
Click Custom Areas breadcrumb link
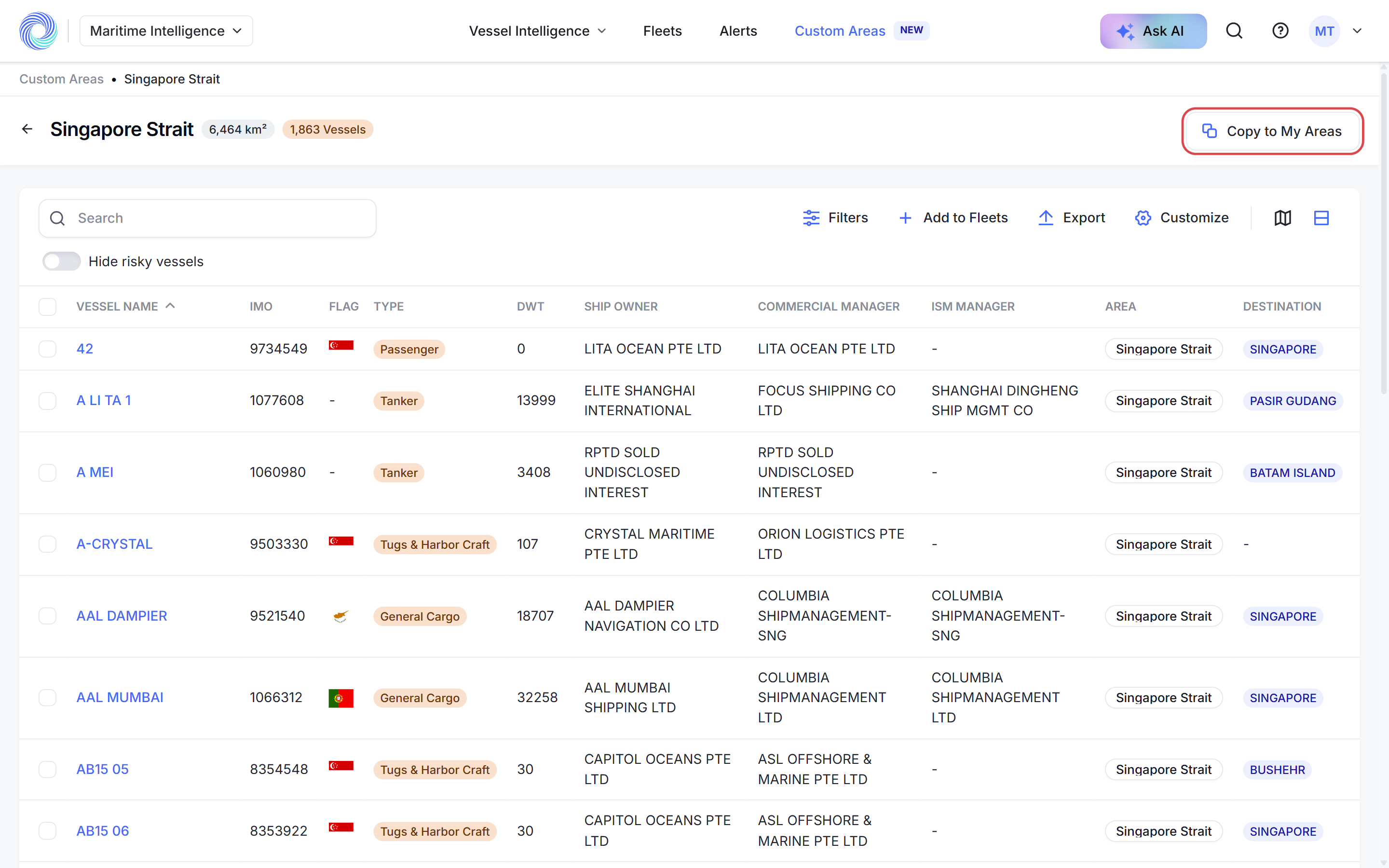pos(61,79)
